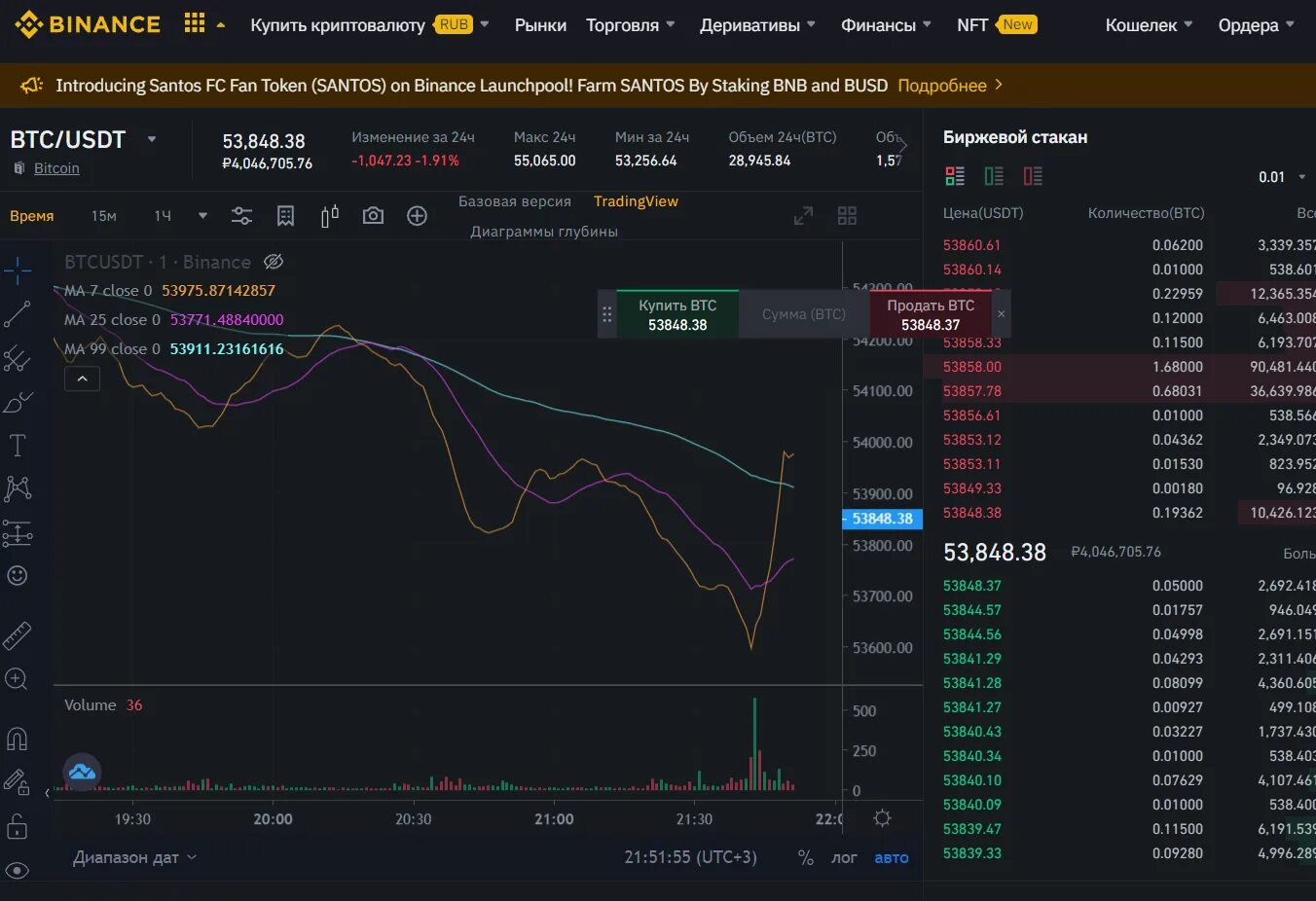Open the emoji icons tool
Viewport: 1316px width, 901px height.
point(18,575)
